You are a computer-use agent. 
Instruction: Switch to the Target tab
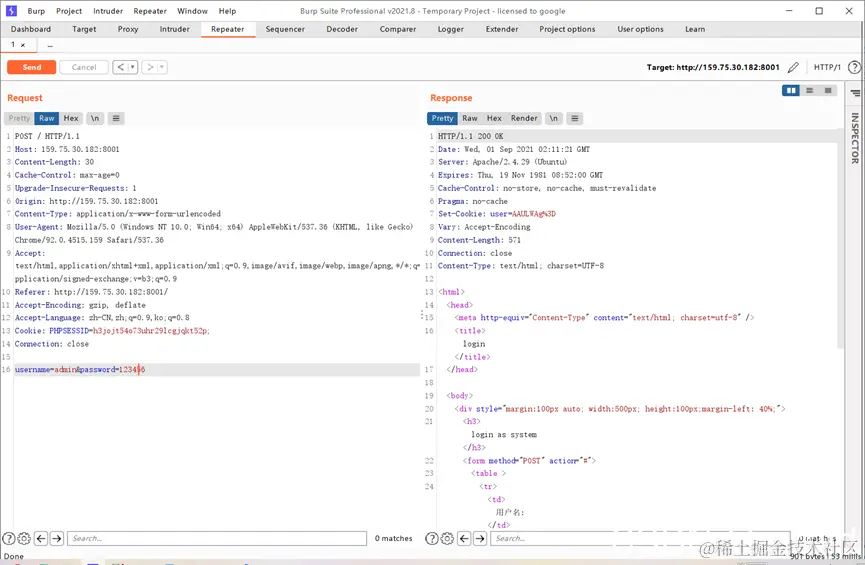(x=84, y=29)
